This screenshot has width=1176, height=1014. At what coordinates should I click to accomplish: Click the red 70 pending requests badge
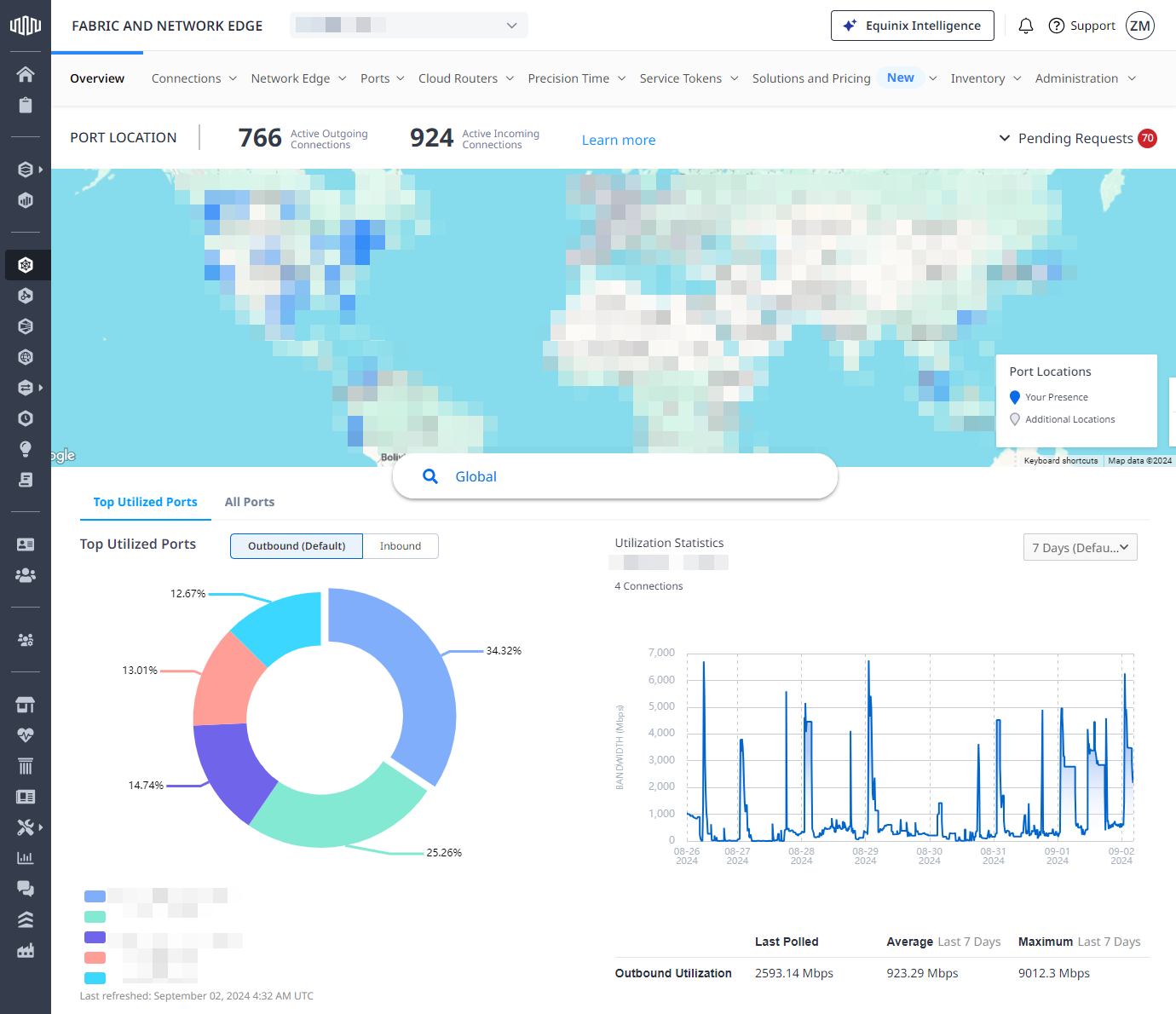coord(1148,138)
